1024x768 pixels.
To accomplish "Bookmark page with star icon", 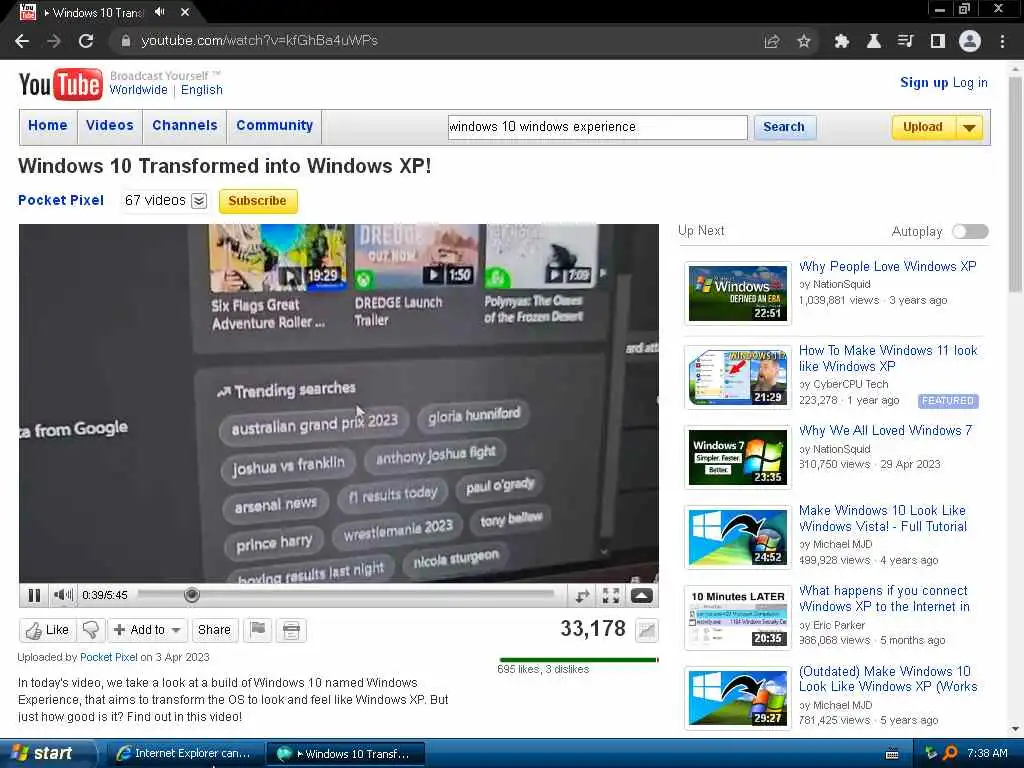I will (x=803, y=41).
